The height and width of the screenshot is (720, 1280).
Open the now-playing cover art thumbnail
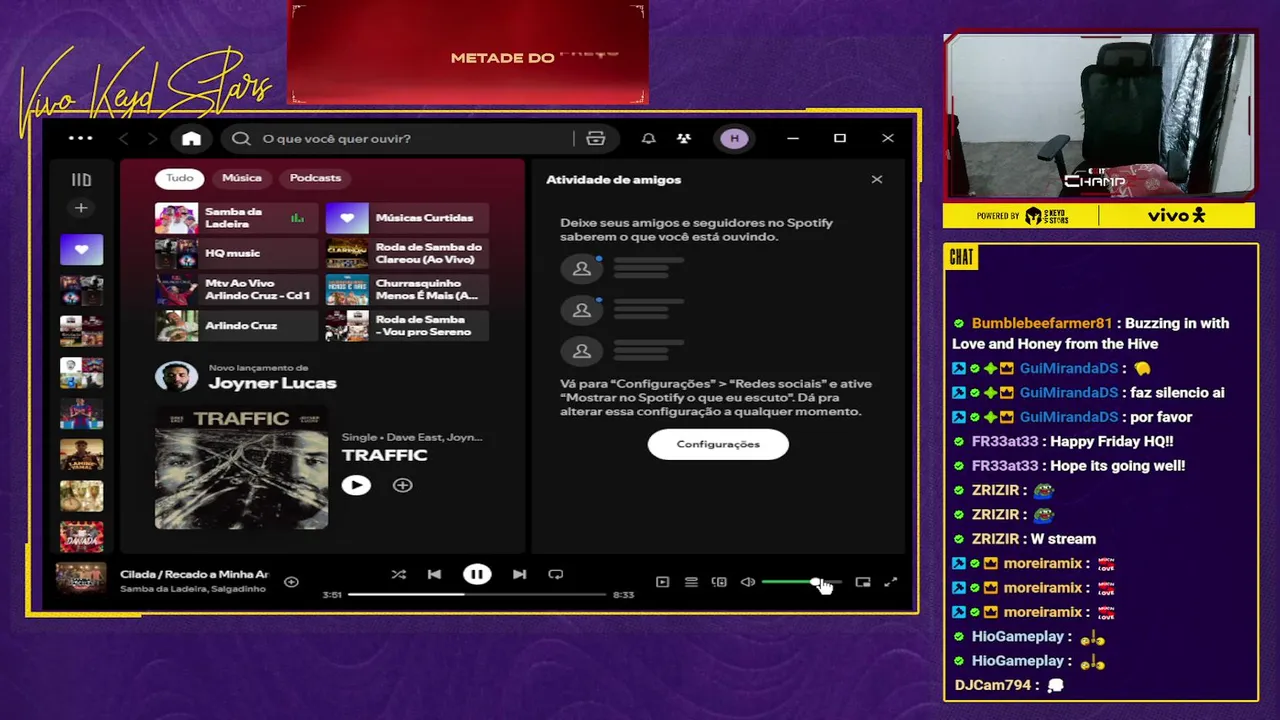(81, 578)
